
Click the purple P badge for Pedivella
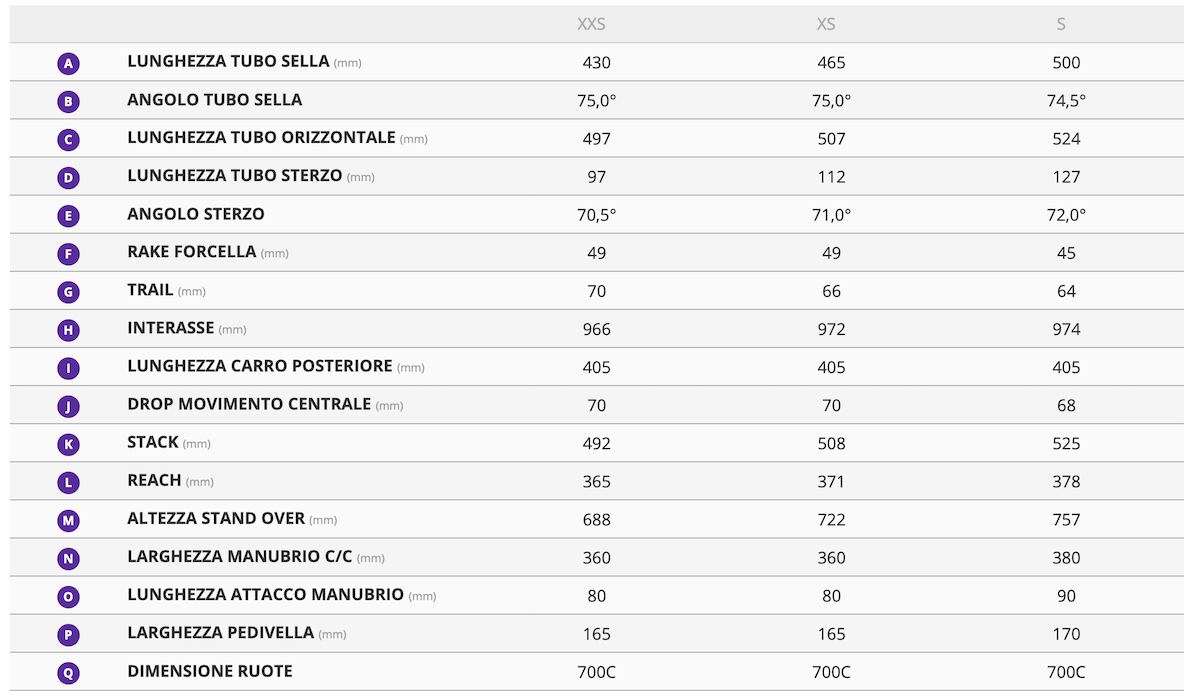tap(68, 635)
